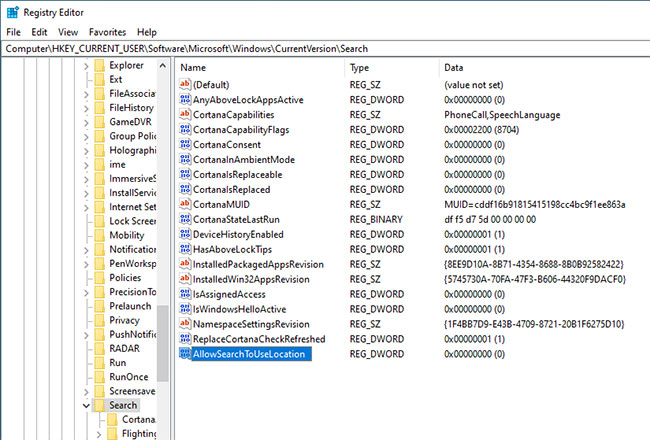Viewport: 650px width, 440px height.
Task: Expand the Notifications tree node
Action: [86, 250]
